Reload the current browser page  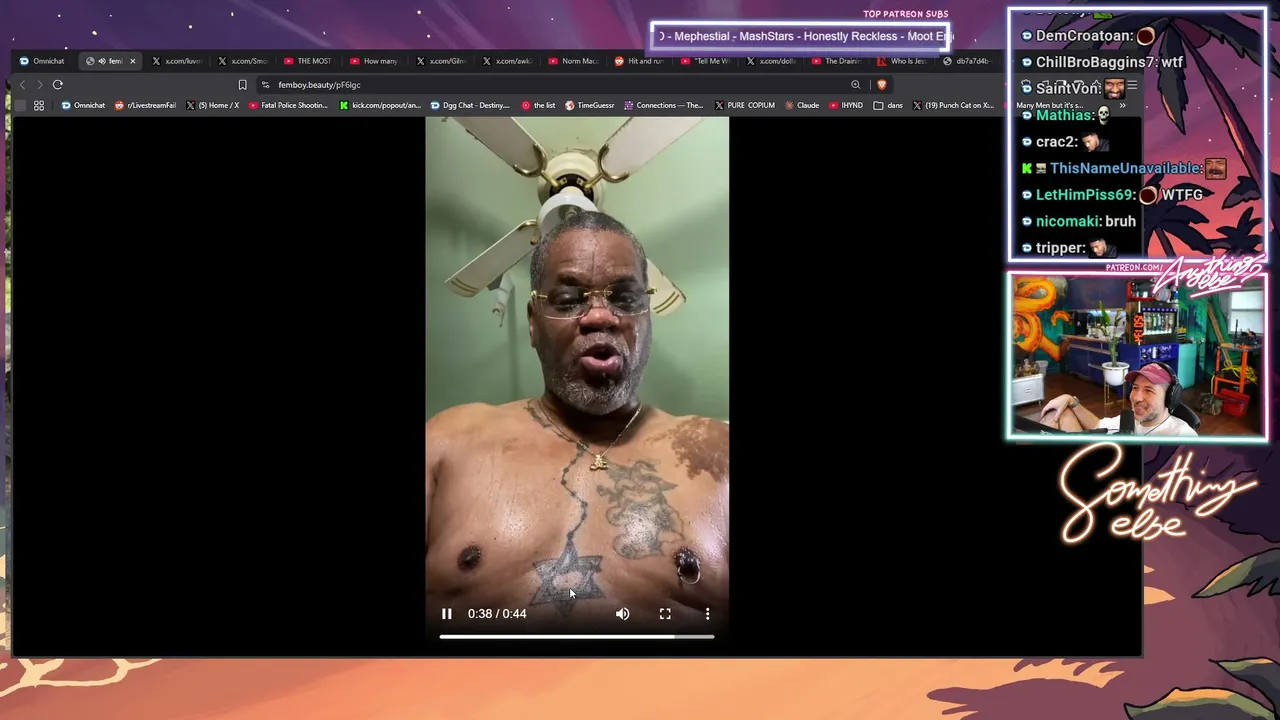coord(58,85)
